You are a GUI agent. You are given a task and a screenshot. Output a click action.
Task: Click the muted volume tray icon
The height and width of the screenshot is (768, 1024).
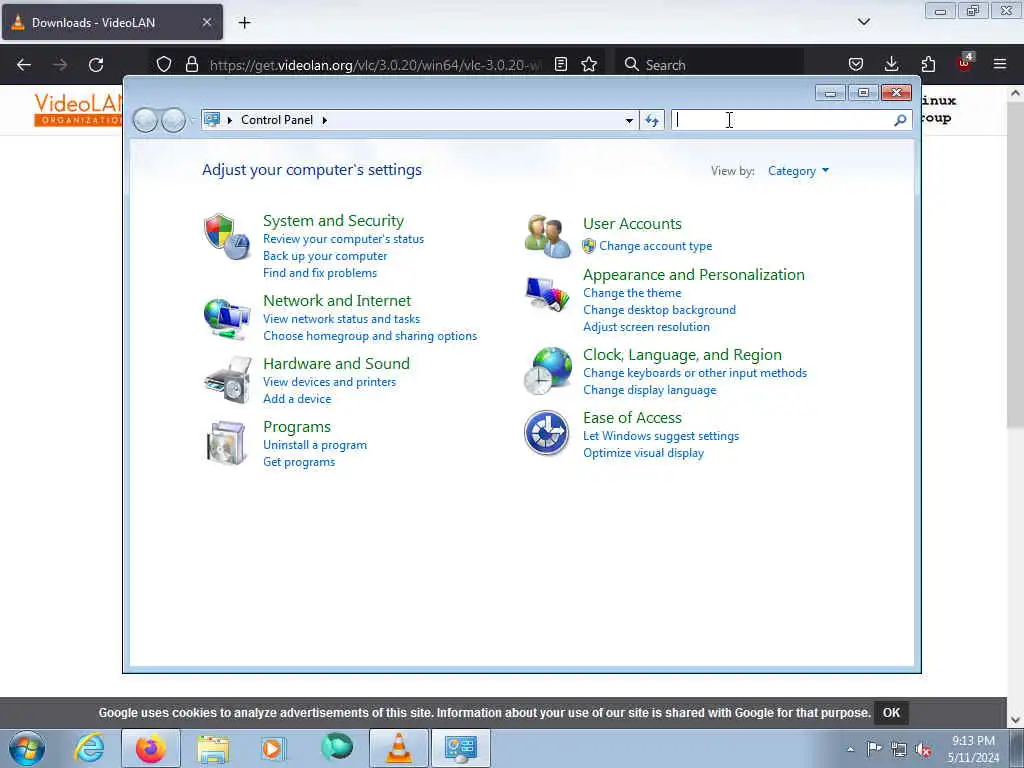(x=923, y=750)
